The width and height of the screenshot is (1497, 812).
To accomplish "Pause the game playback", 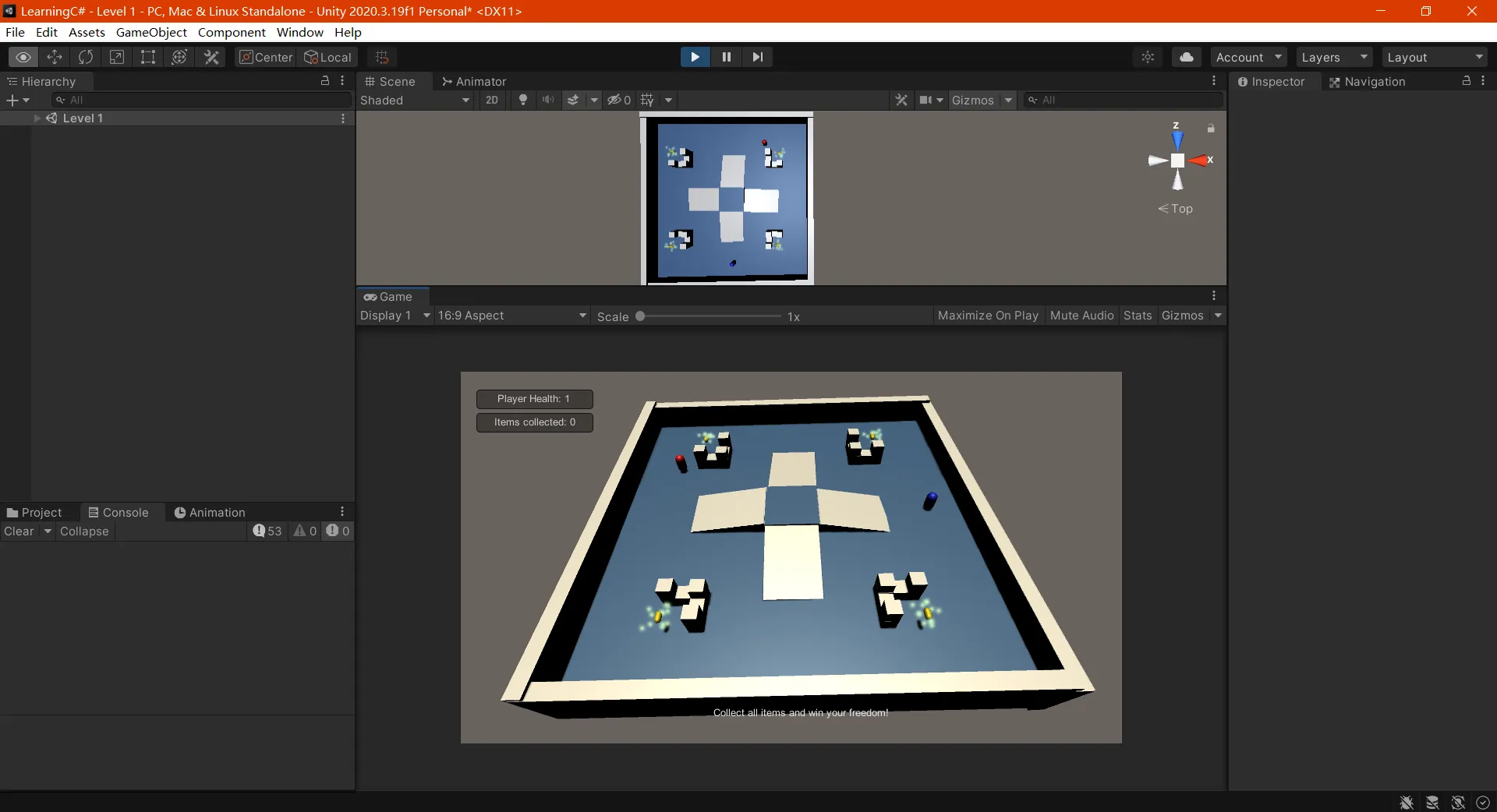I will pos(726,57).
